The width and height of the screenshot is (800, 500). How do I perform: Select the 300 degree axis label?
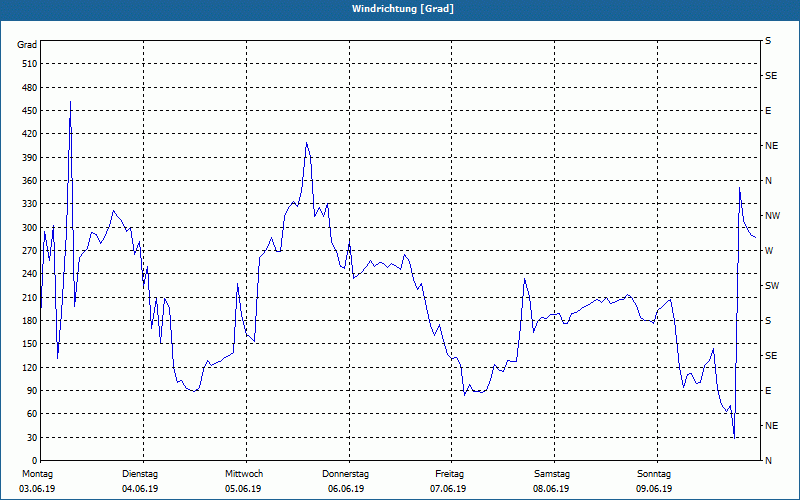[30, 228]
